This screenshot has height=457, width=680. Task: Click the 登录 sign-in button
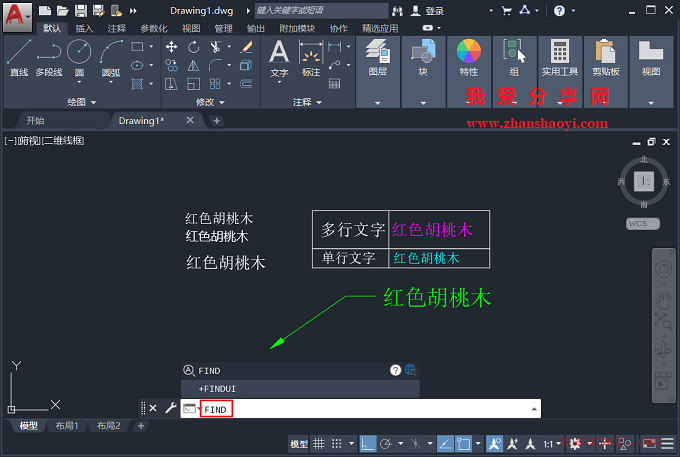coord(435,11)
